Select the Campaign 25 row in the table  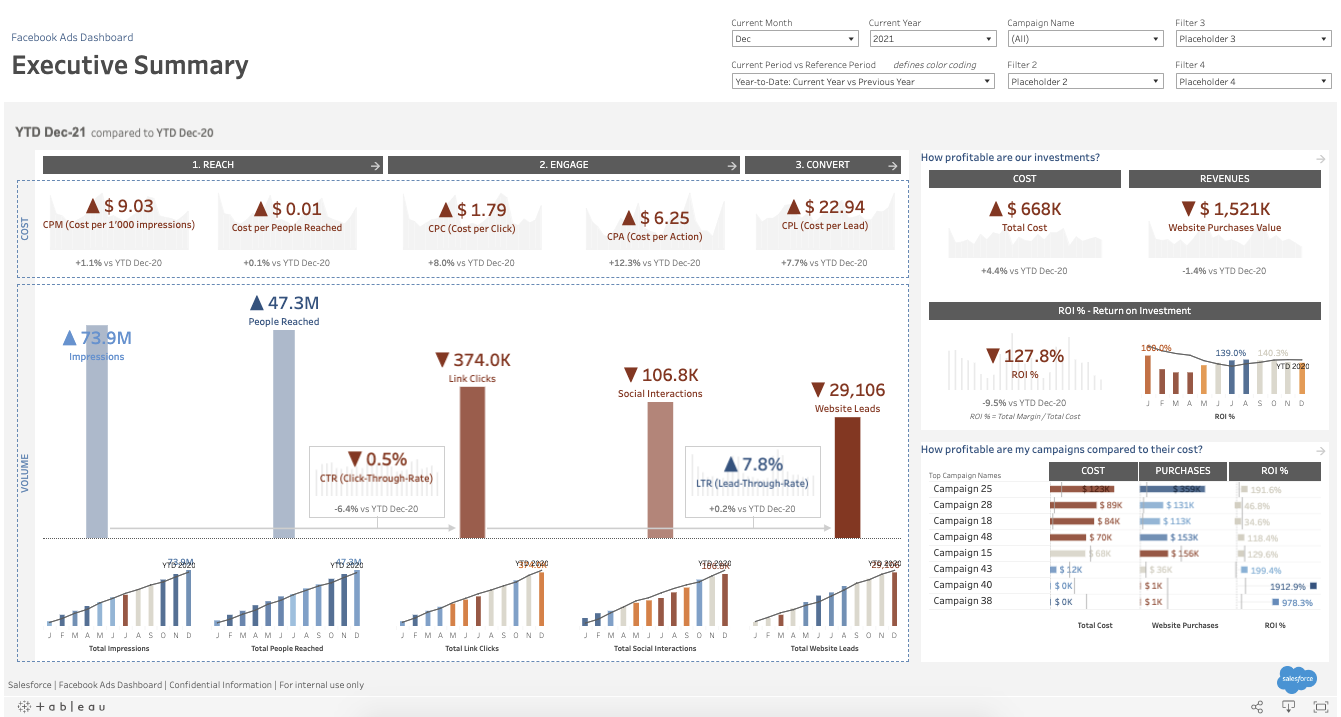pyautogui.click(x=962, y=488)
